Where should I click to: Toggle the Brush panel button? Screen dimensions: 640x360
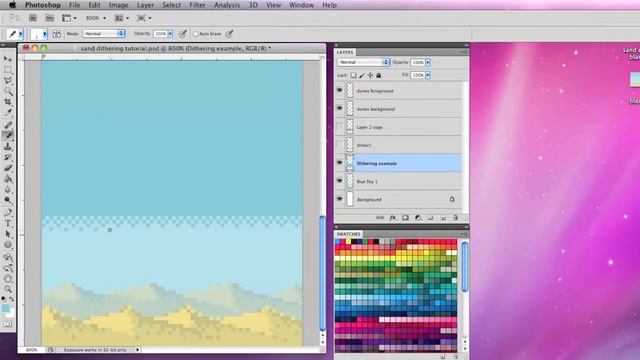tap(57, 34)
